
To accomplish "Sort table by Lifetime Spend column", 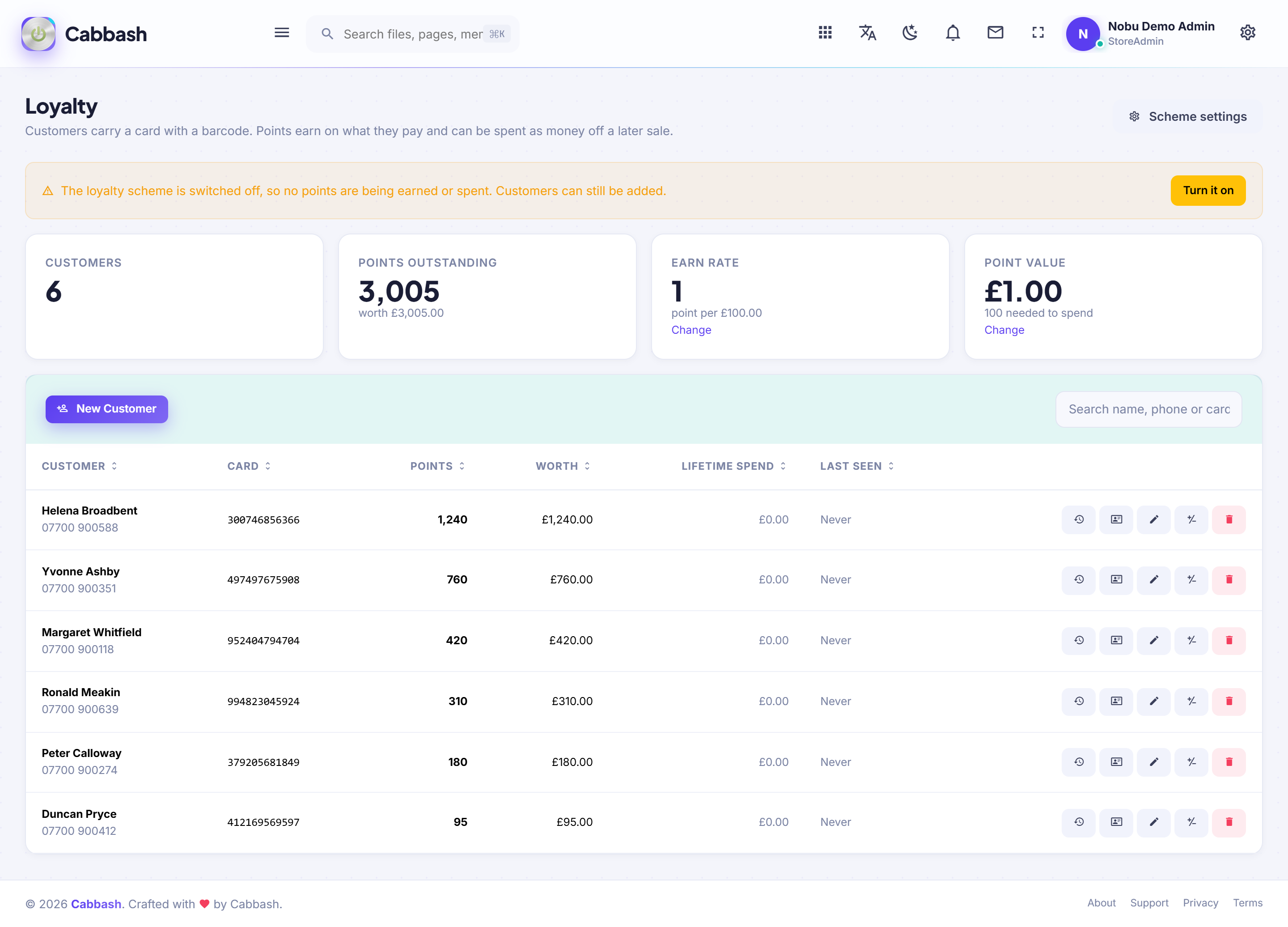I will (x=734, y=466).
